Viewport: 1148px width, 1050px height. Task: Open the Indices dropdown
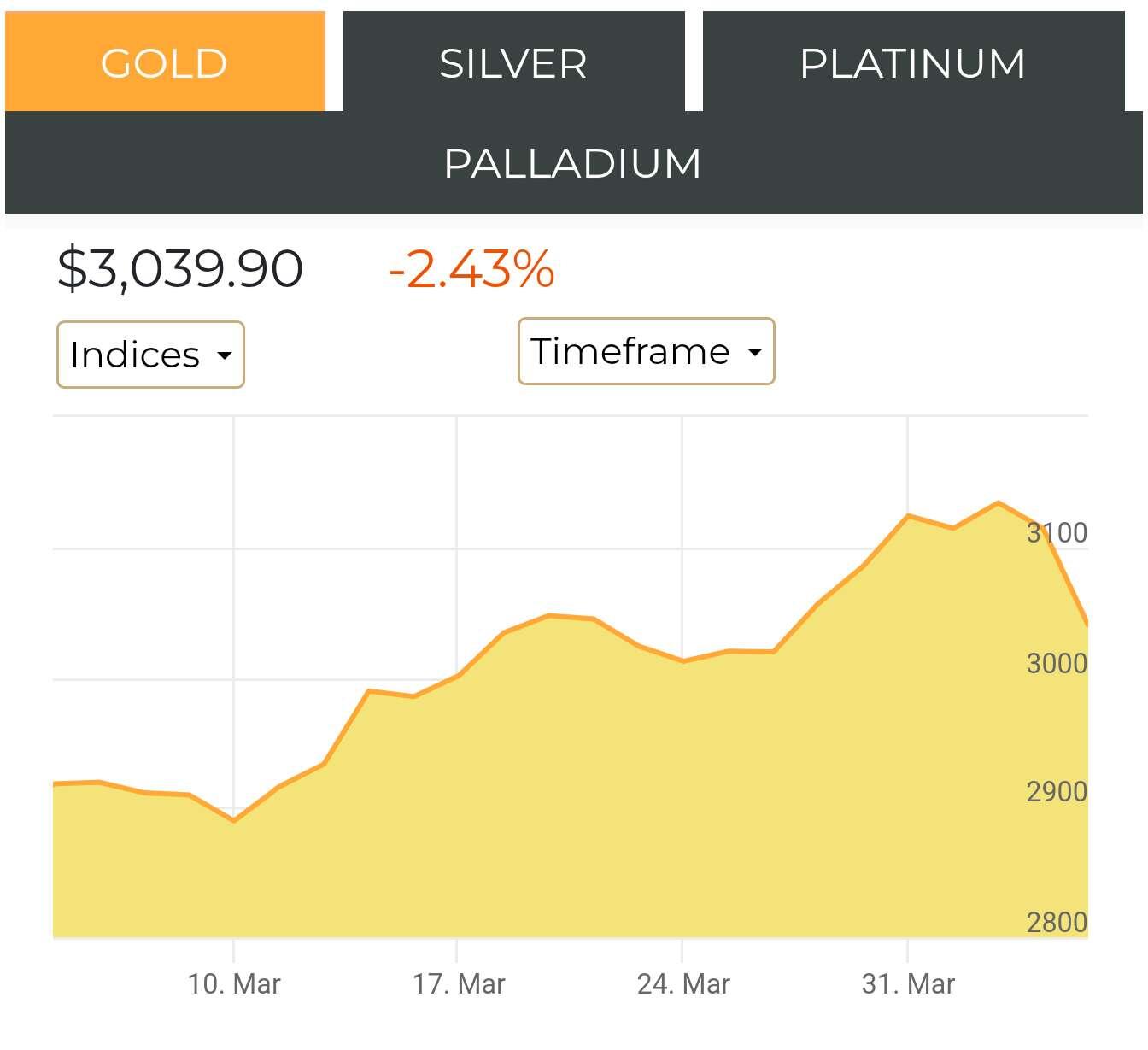(x=150, y=355)
